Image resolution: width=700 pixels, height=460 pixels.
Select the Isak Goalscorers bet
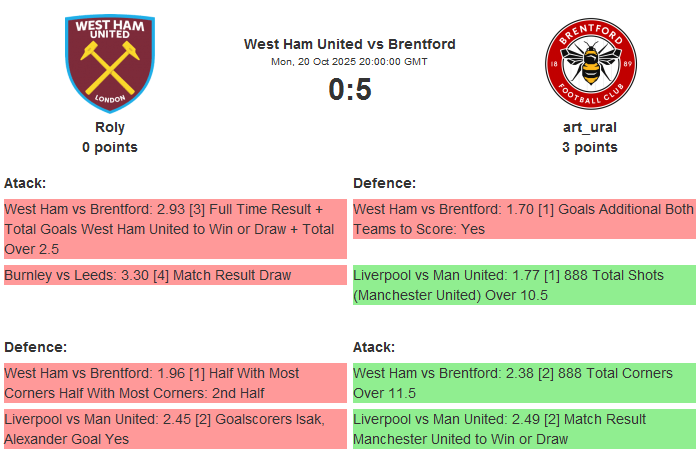point(175,429)
